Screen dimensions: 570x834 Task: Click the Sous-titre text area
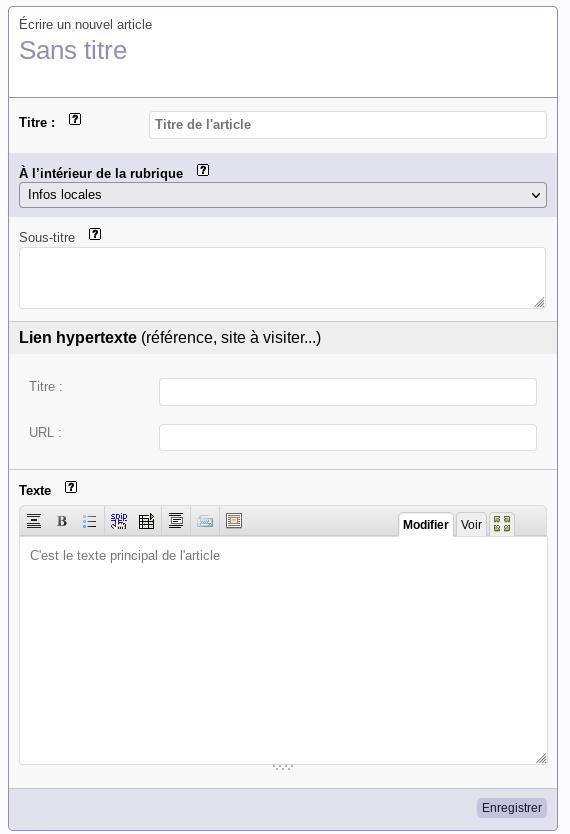click(282, 278)
